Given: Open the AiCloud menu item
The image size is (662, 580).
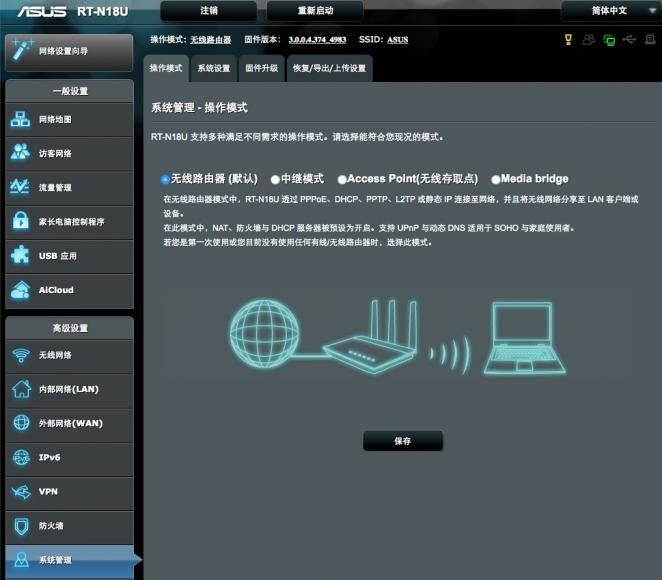Looking at the screenshot, I should coord(70,290).
